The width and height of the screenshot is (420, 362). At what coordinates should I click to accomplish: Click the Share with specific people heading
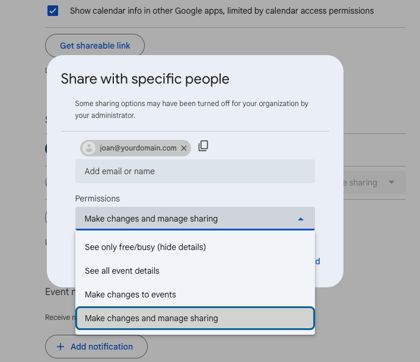(145, 79)
